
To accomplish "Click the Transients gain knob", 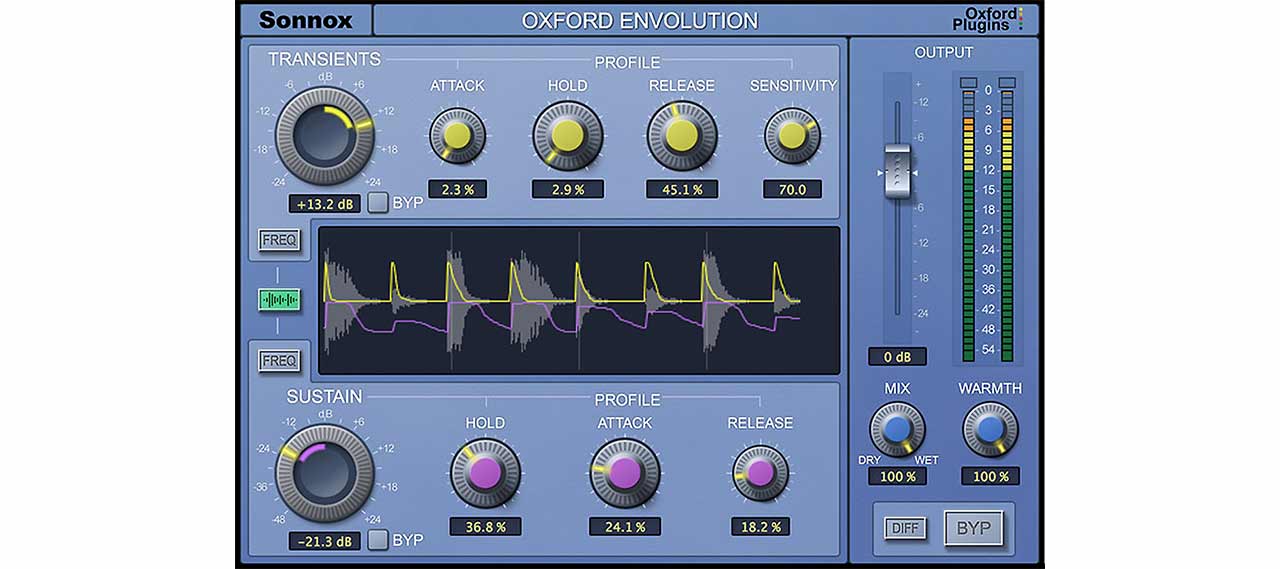I will point(324,135).
